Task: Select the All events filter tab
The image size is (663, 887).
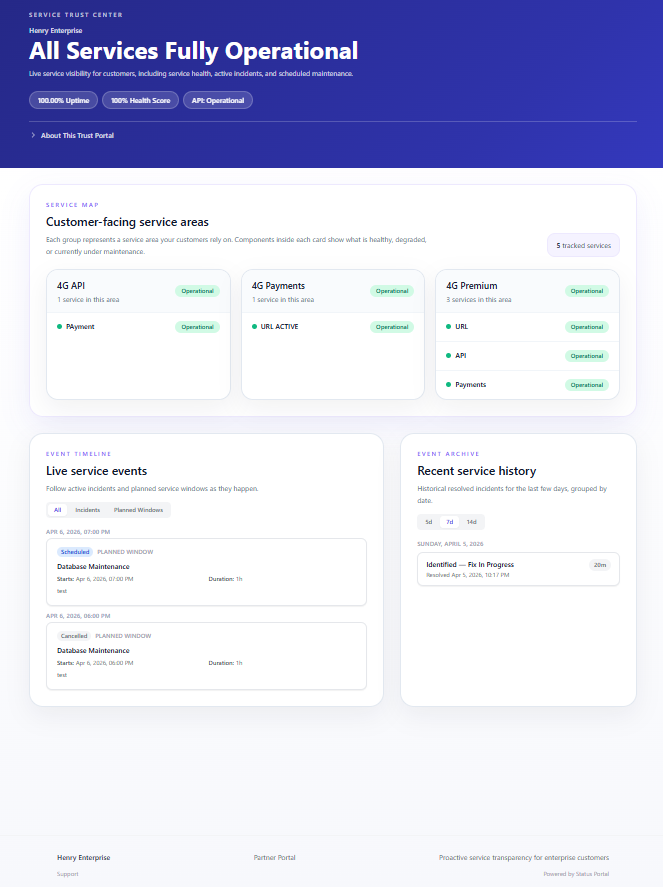Action: click(57, 510)
